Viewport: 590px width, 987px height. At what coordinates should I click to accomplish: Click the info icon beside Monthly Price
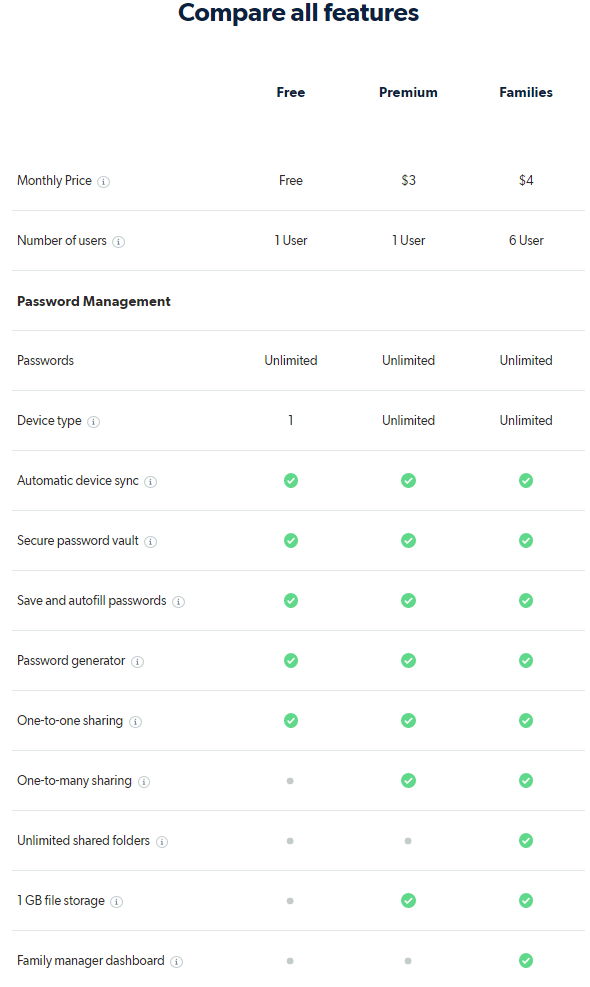pyautogui.click(x=104, y=182)
